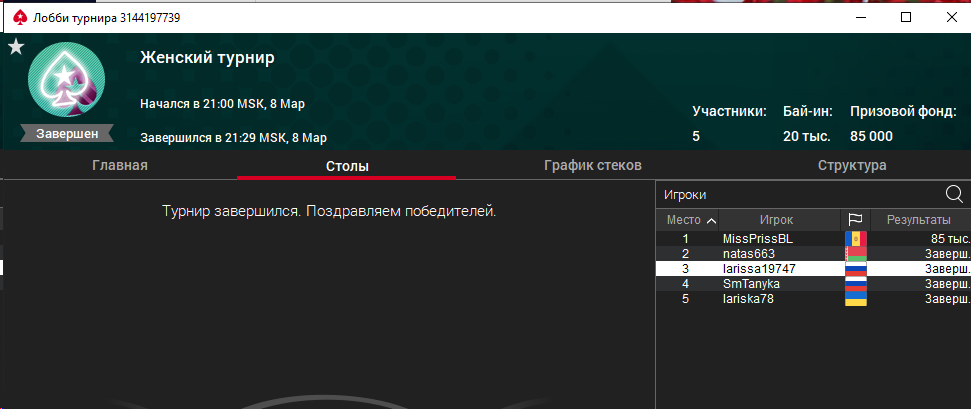Click the Russian flag next to SmTanyka

tap(856, 284)
